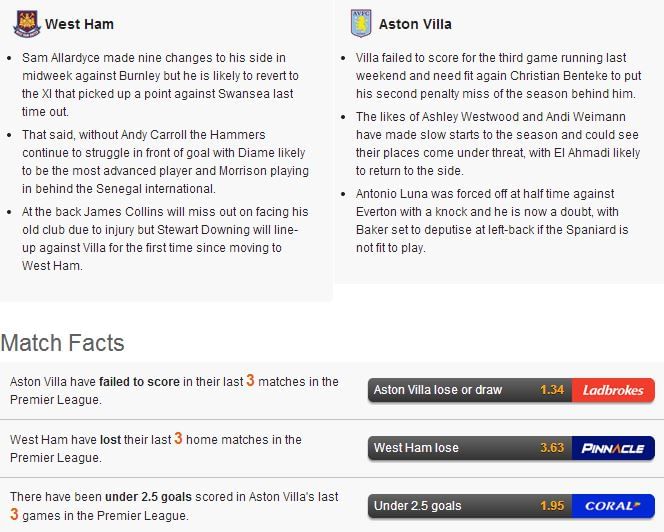Viewport: 664px width, 532px height.
Task: Open the Pinnacle bookmaker logo
Action: (613, 448)
